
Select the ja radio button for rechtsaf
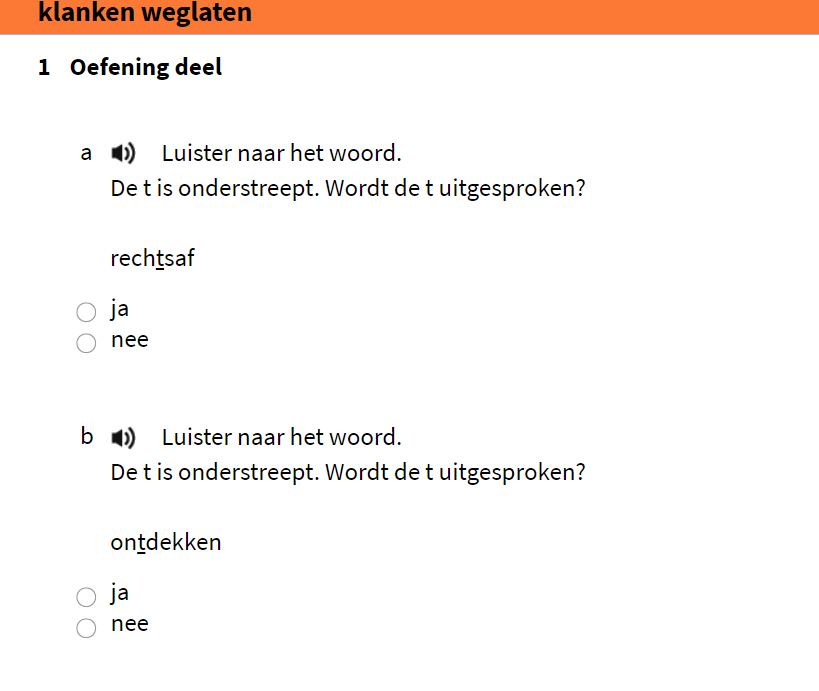pos(86,312)
